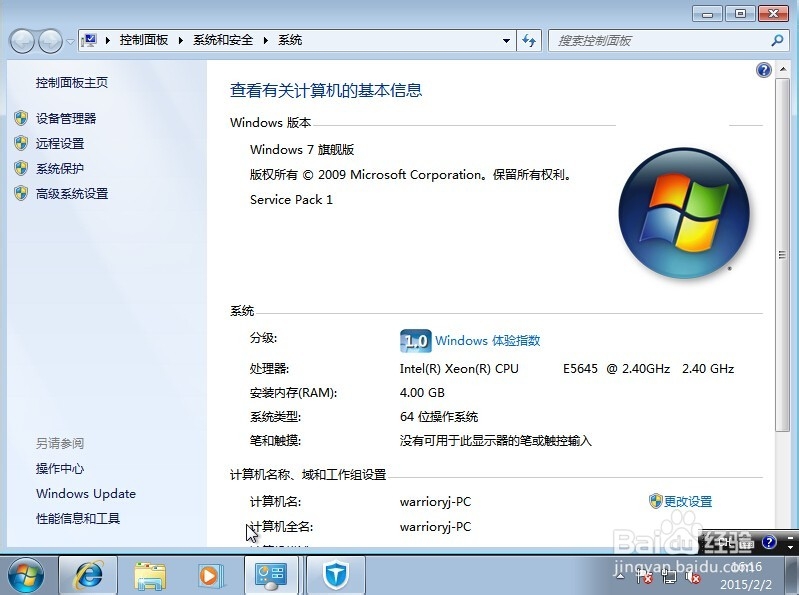Click the shield icon beside 更改设置

pos(655,501)
